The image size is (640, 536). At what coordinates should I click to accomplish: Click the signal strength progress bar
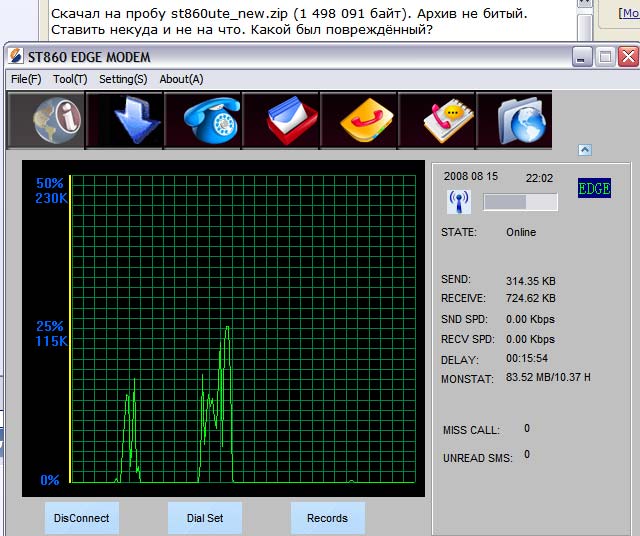click(520, 202)
